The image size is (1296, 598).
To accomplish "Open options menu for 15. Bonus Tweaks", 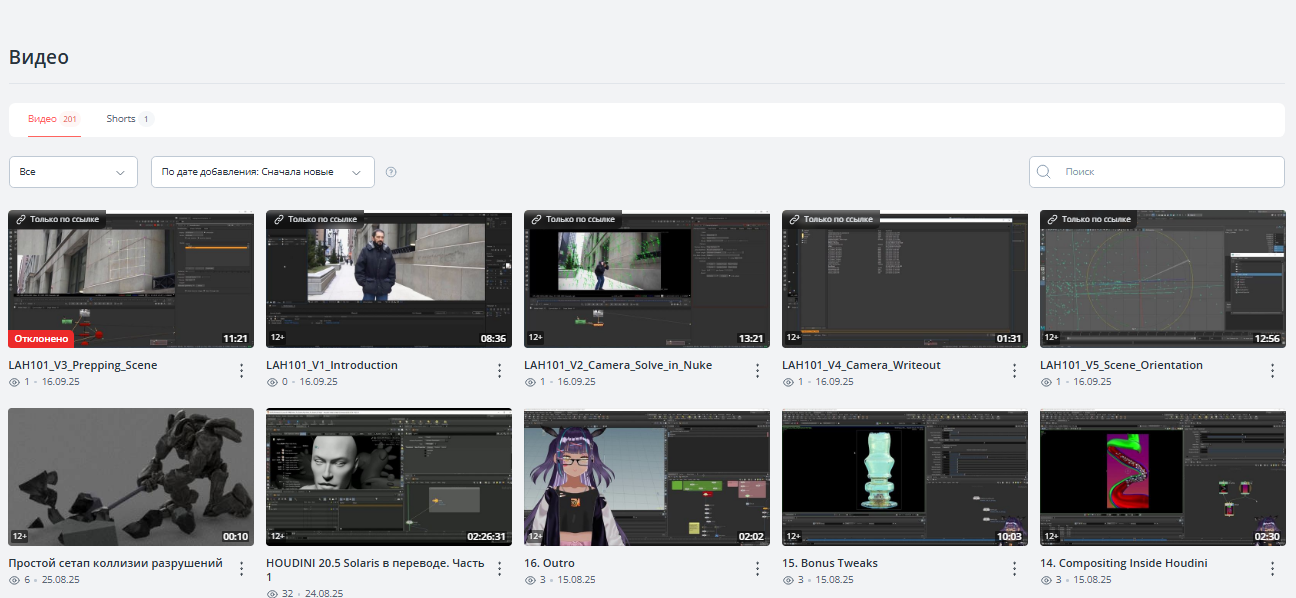I will (x=1015, y=569).
